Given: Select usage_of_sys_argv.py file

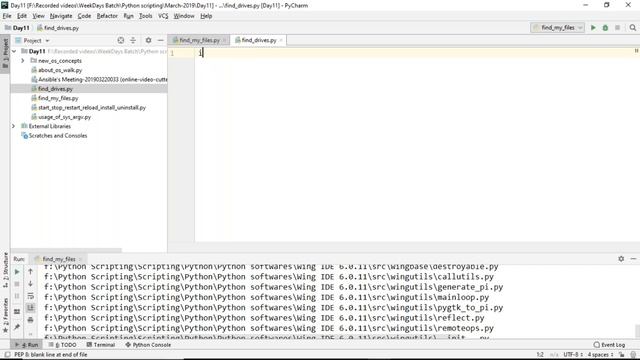Looking at the screenshot, I should click(64, 117).
